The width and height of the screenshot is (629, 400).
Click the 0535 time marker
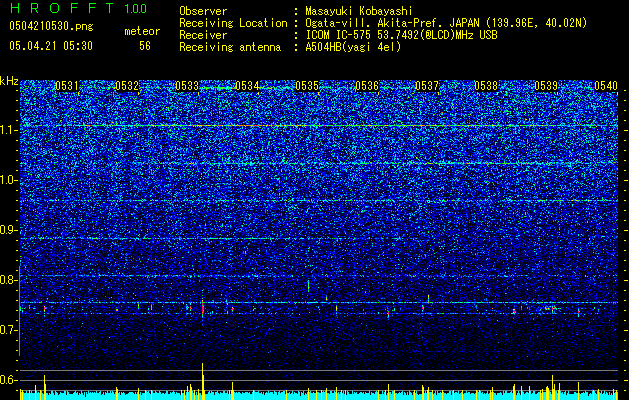point(307,86)
